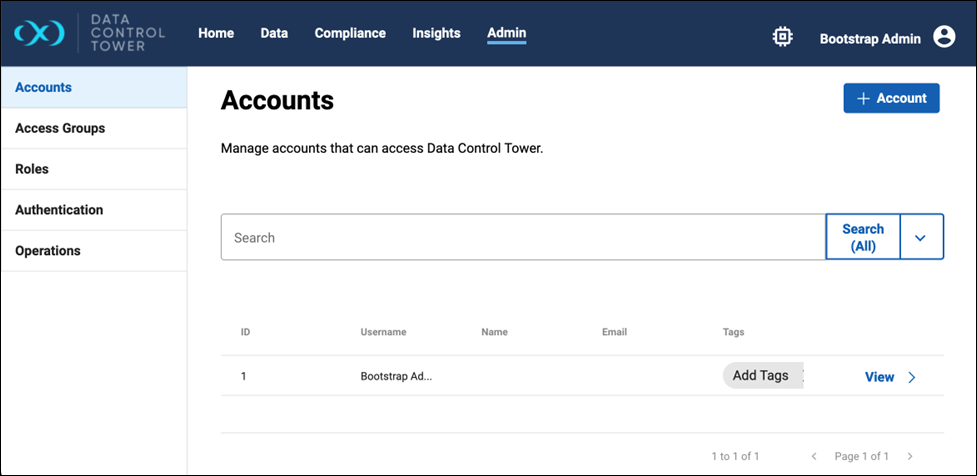Open Operations in the sidebar
The width and height of the screenshot is (977, 476).
[x=48, y=252]
